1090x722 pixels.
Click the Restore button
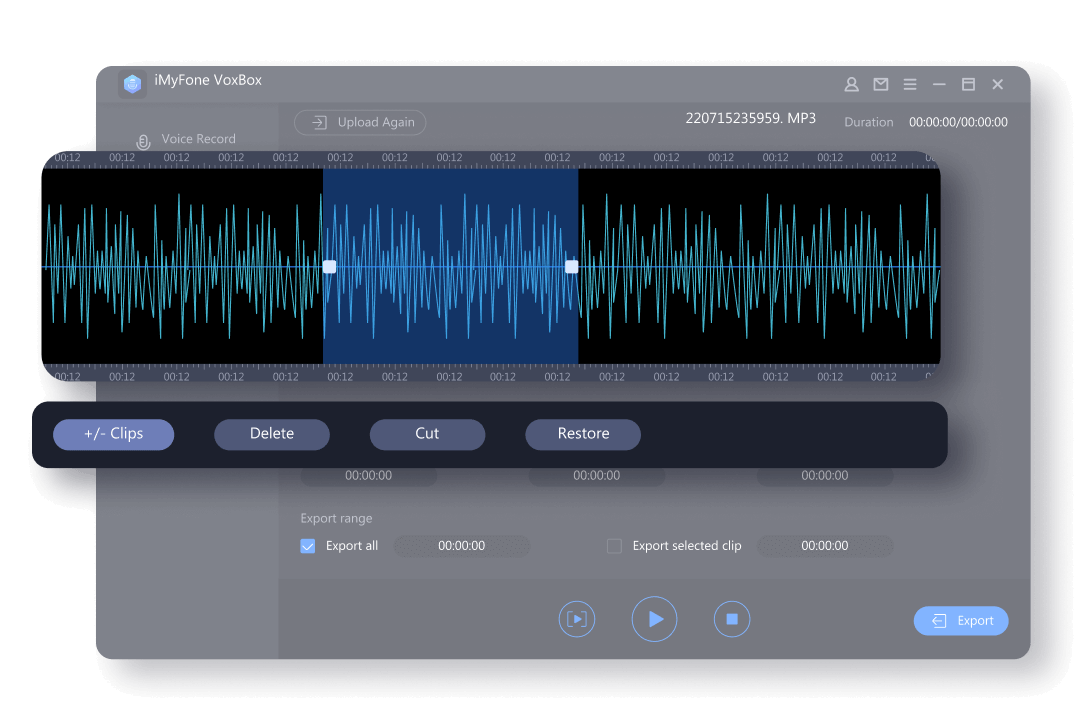(583, 434)
